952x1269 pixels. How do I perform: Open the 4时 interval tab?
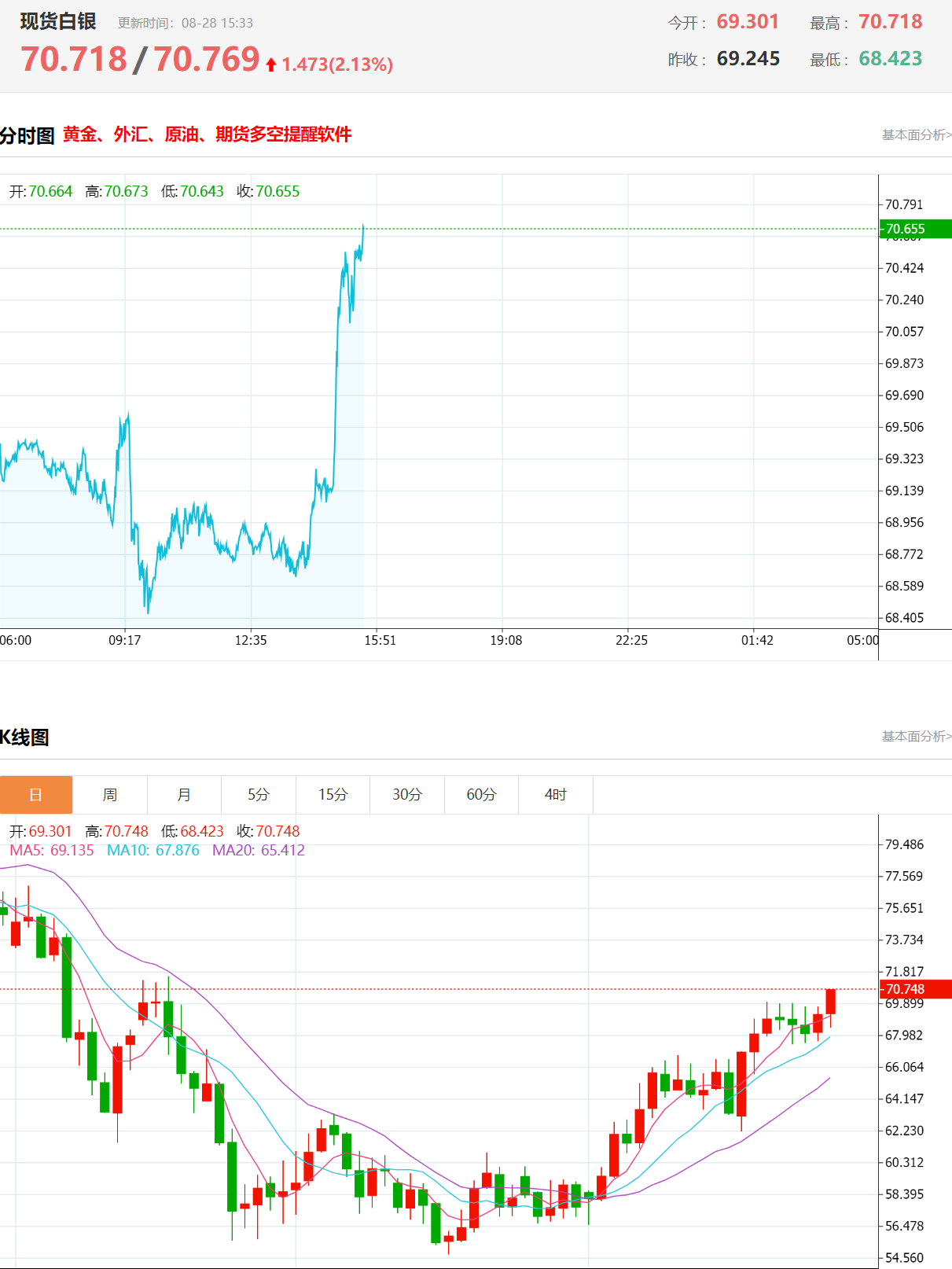(556, 795)
